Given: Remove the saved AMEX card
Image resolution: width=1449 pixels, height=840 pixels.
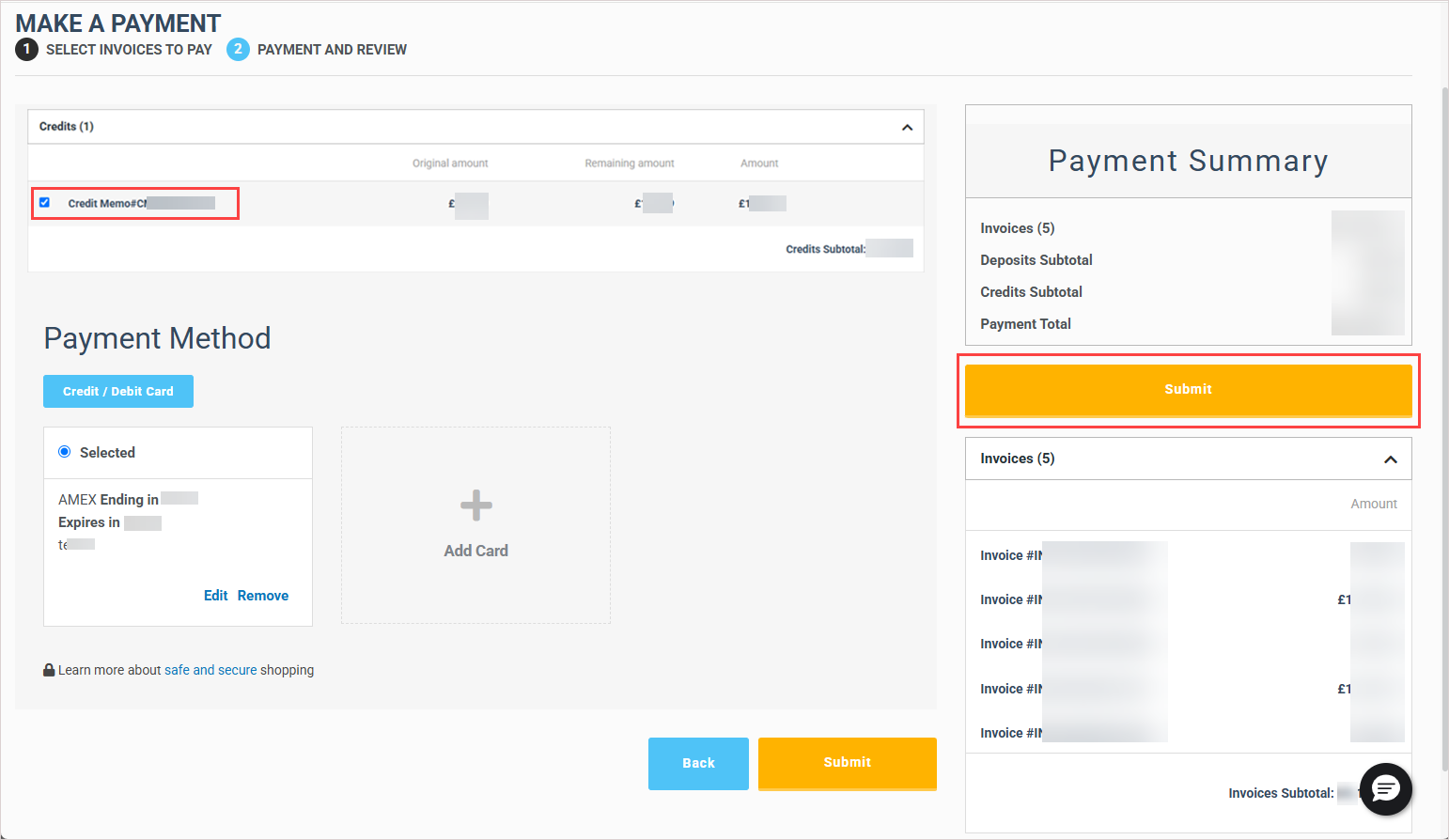Looking at the screenshot, I should 263,596.
